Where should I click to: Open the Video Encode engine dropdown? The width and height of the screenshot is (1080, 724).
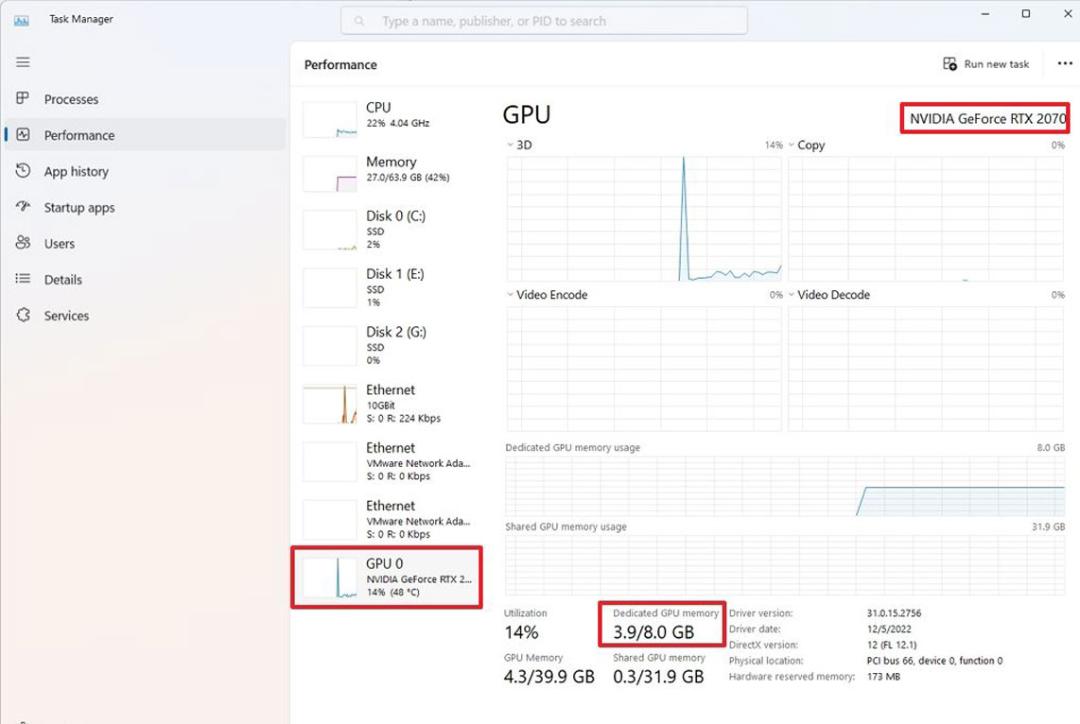tap(510, 294)
